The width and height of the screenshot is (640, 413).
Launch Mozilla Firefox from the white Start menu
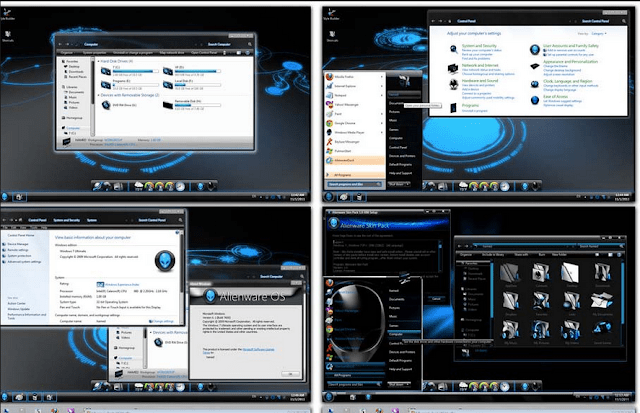(354, 77)
